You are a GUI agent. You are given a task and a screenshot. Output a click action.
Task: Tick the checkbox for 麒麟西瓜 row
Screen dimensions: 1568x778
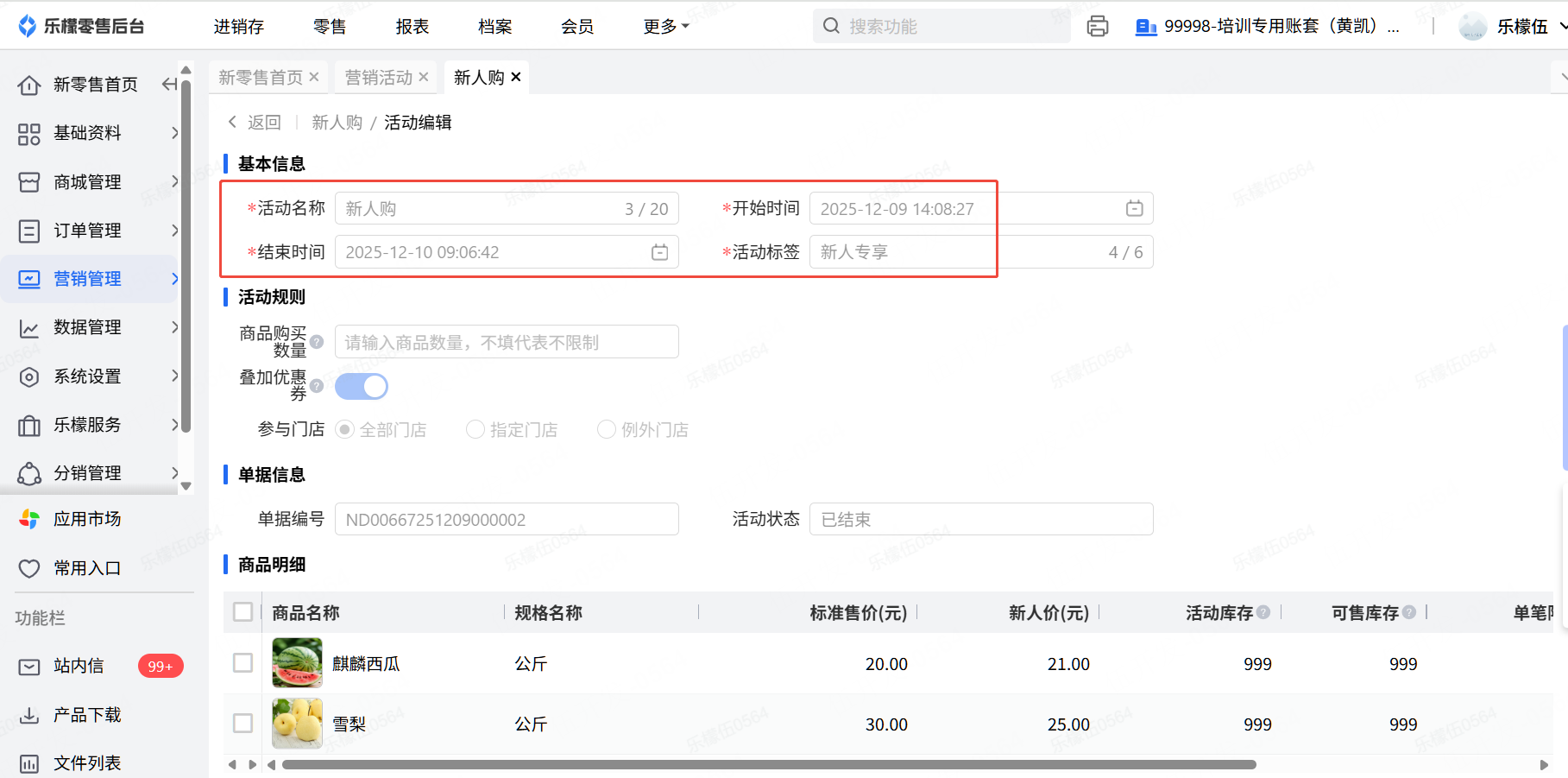243,663
